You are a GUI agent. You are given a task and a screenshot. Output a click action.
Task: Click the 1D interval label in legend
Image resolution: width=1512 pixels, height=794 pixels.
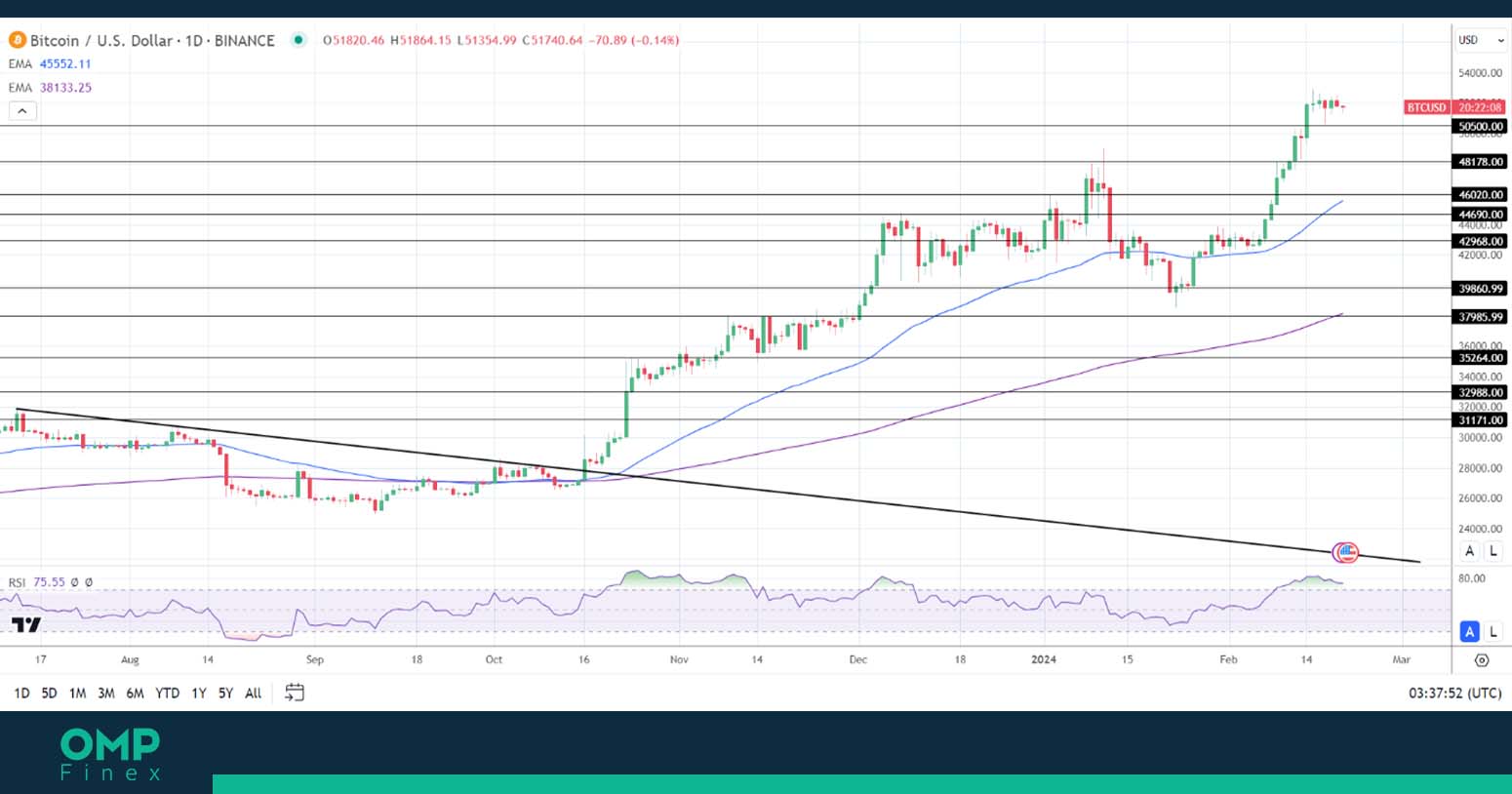pyautogui.click(x=193, y=40)
